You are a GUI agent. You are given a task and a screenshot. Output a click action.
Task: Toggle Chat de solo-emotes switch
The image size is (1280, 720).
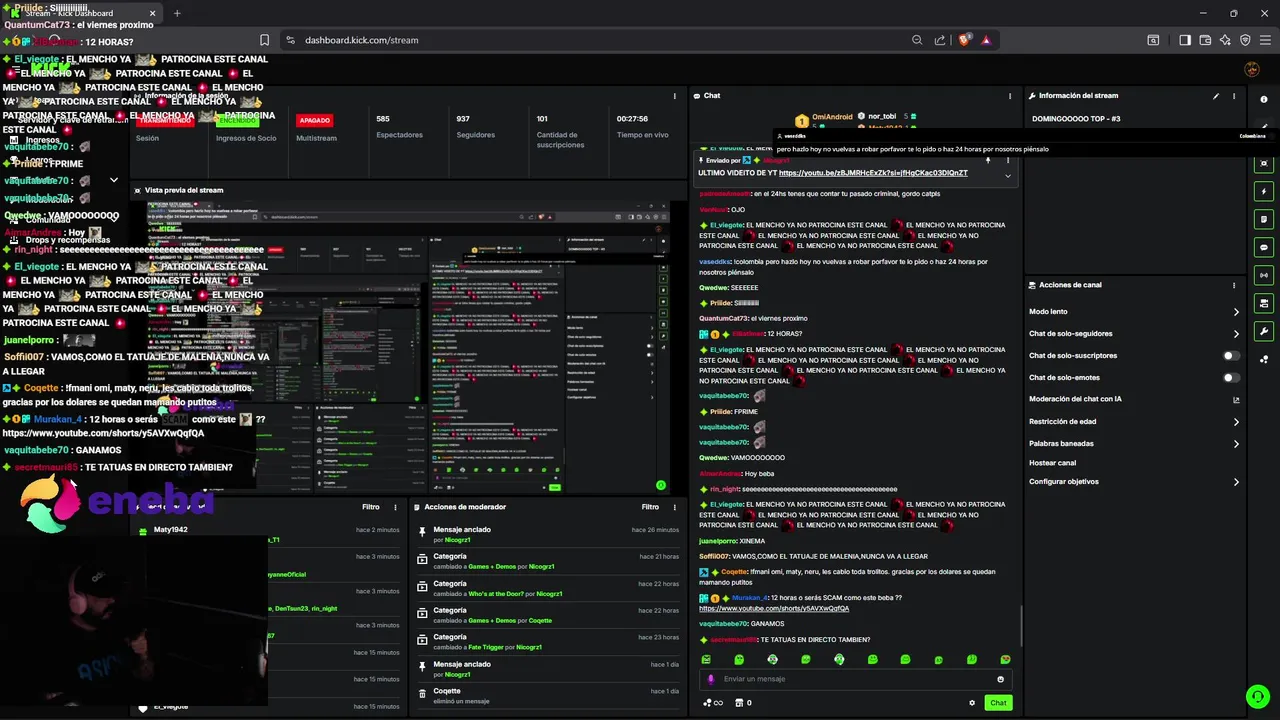[x=1232, y=378]
